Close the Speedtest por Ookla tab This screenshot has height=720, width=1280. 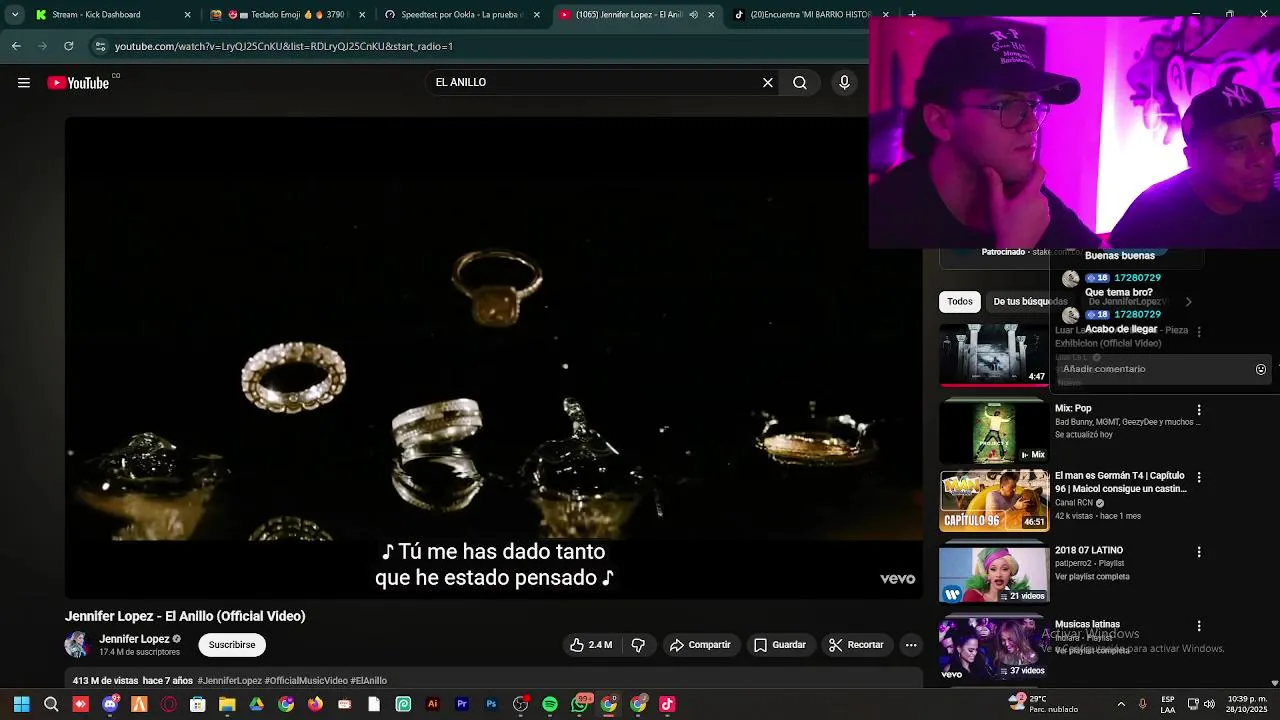(x=537, y=15)
